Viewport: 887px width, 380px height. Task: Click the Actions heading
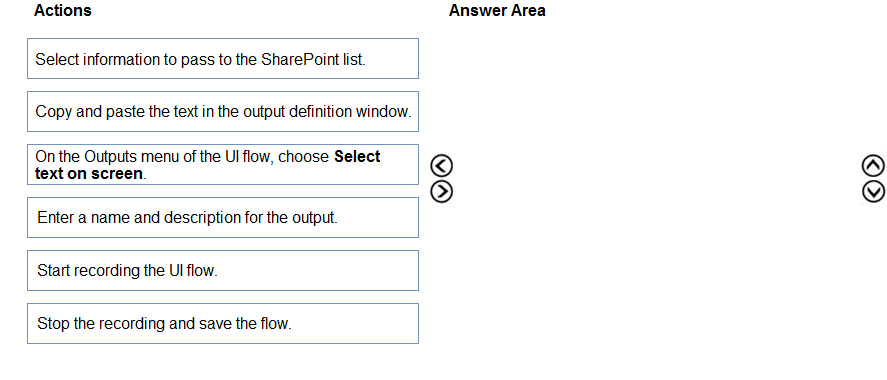pyautogui.click(x=63, y=10)
